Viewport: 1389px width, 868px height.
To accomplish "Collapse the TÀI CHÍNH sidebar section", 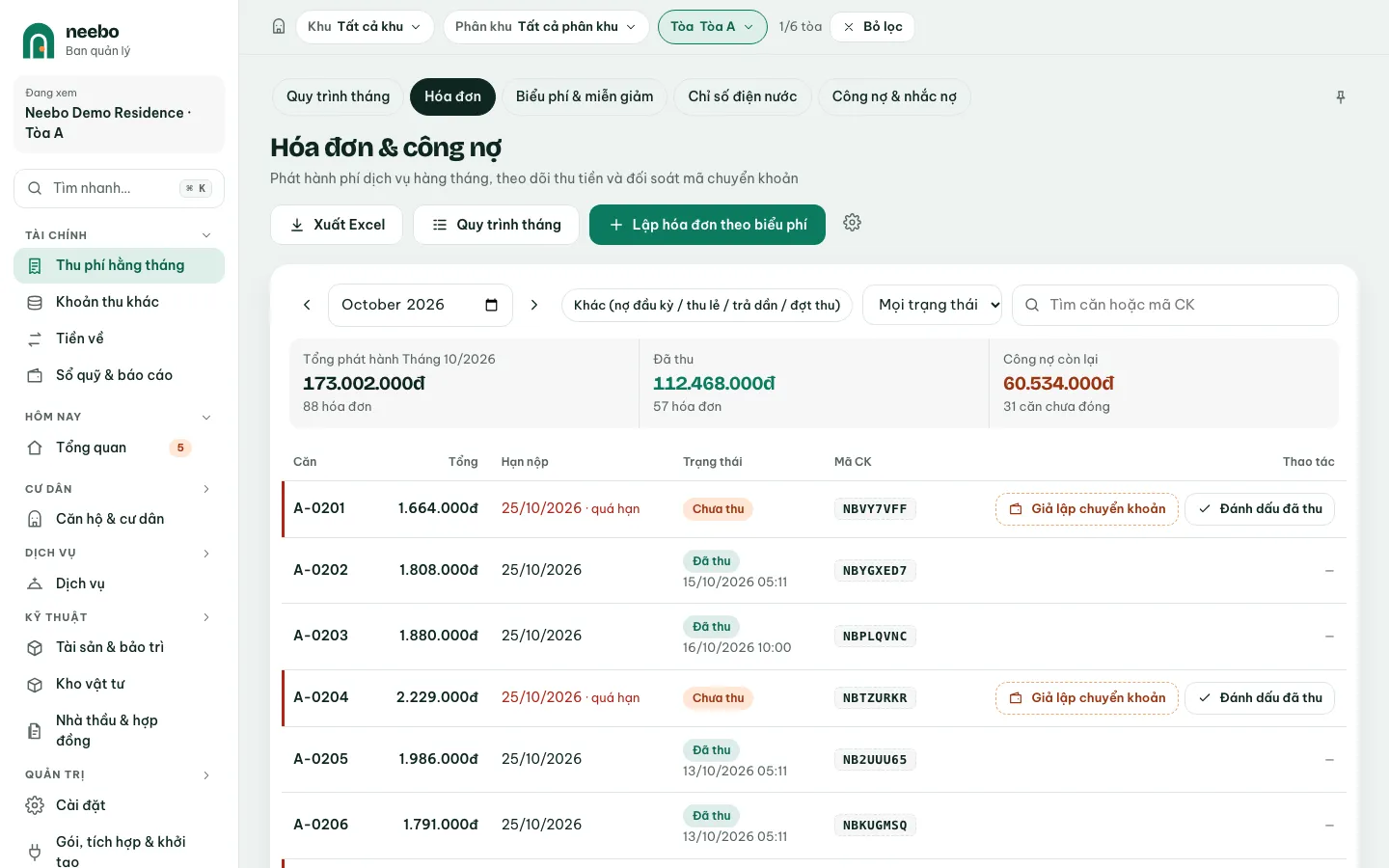I will (x=205, y=235).
